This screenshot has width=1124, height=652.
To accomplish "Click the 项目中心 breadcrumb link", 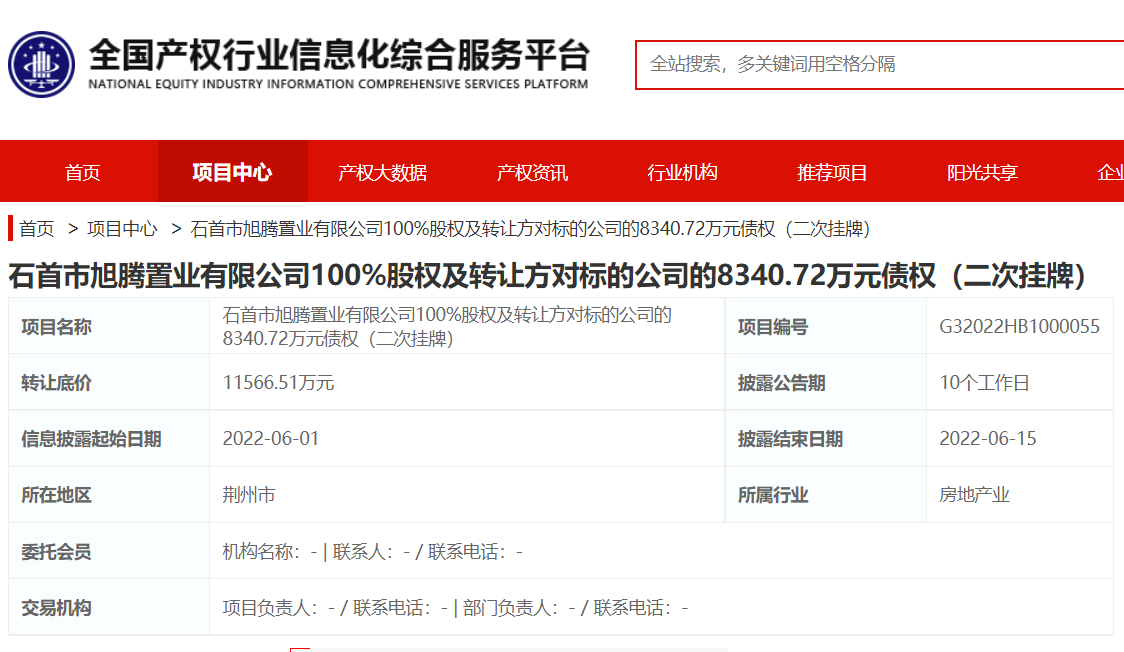I will (122, 229).
